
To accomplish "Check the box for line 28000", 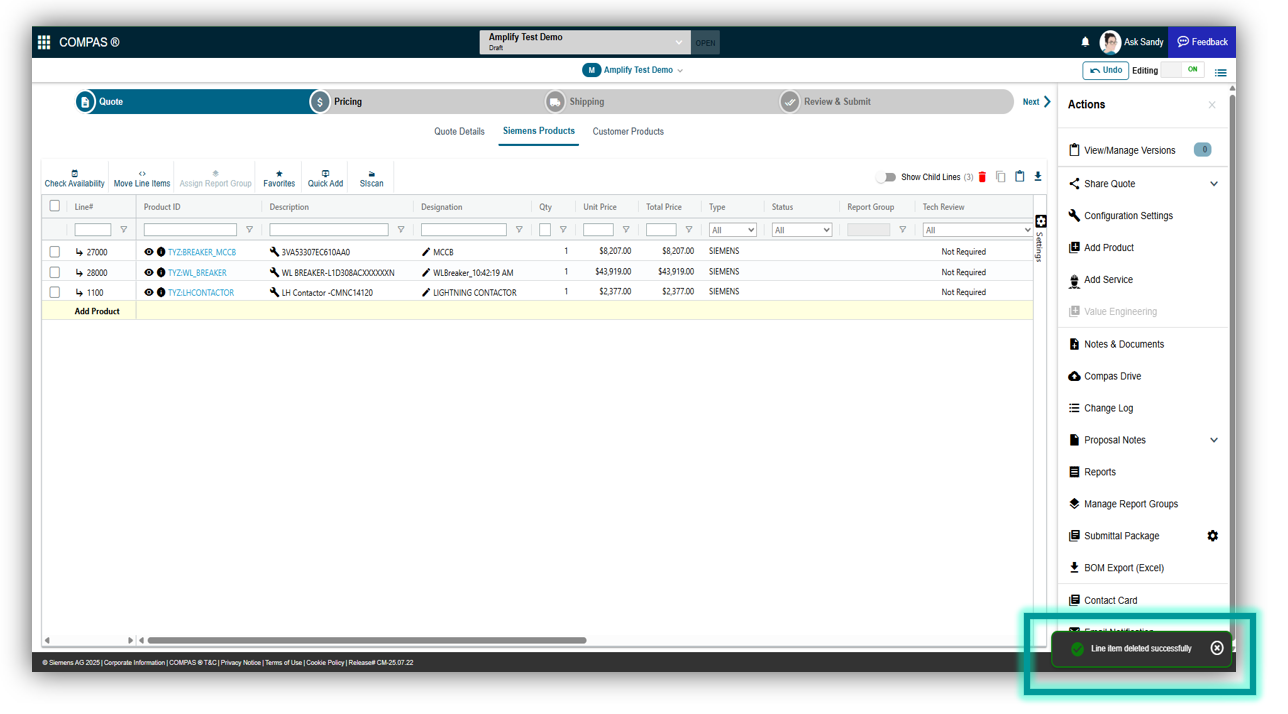I will point(55,272).
